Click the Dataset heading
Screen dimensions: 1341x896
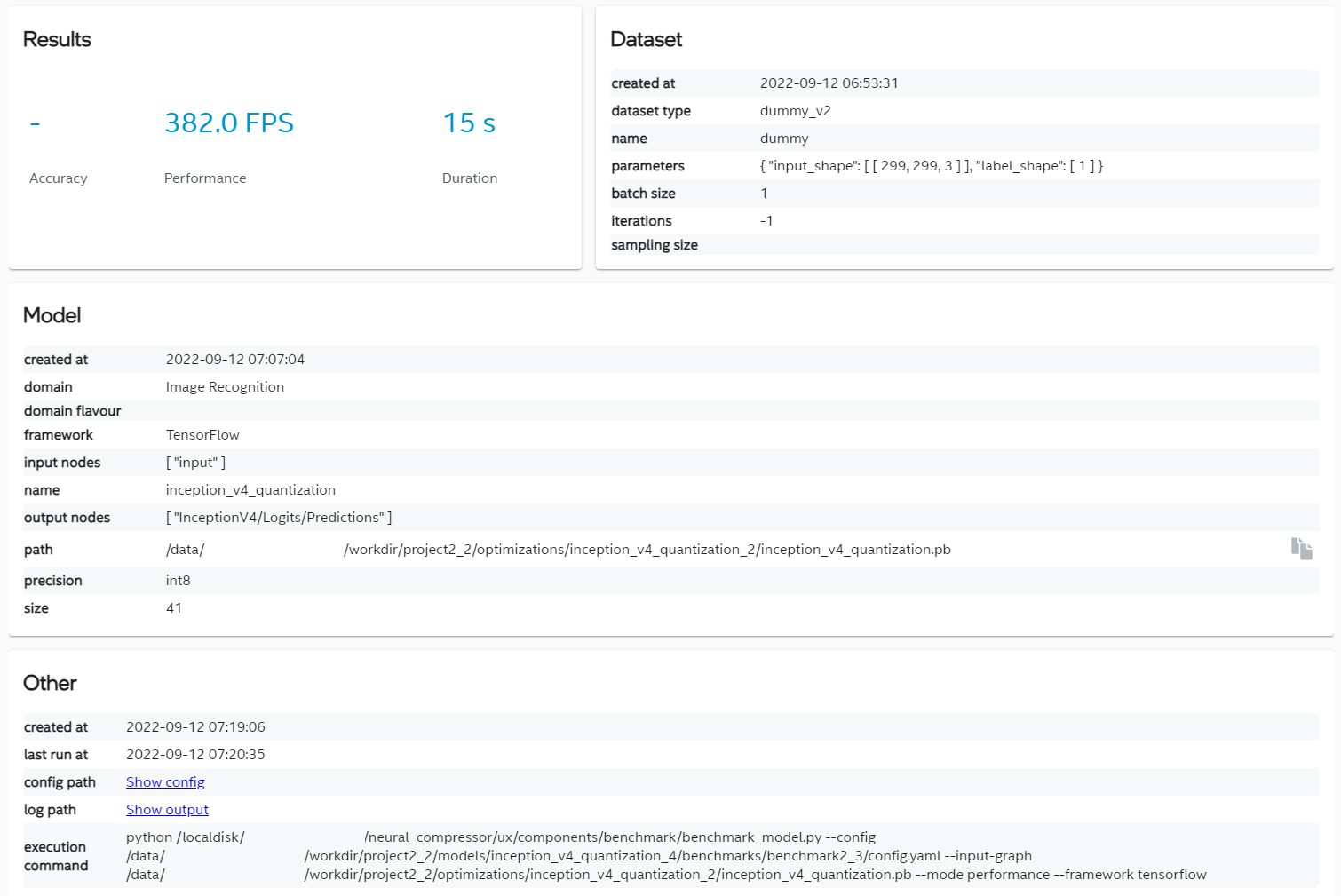(647, 39)
